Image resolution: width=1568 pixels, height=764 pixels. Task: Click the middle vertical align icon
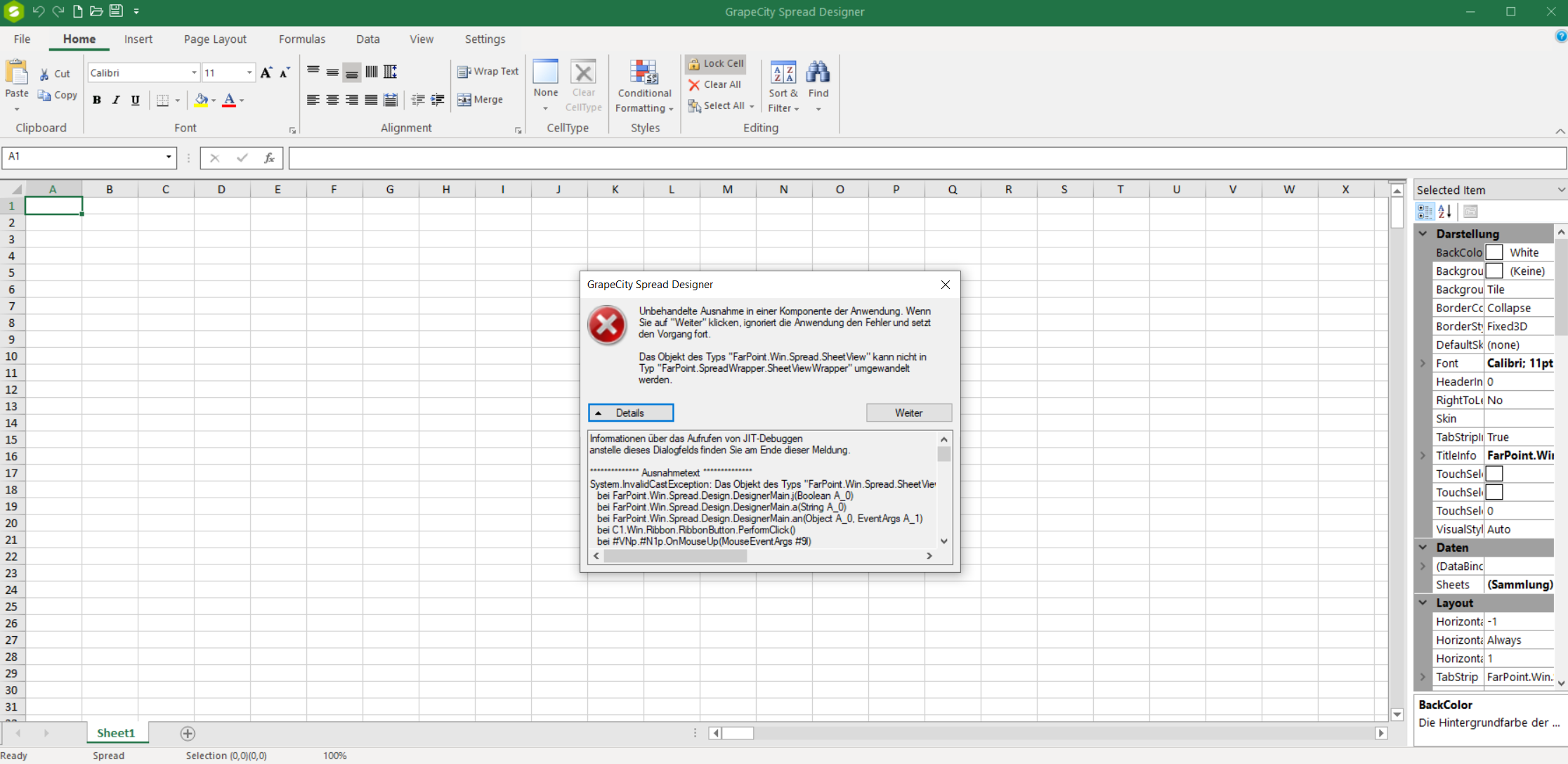(x=332, y=71)
